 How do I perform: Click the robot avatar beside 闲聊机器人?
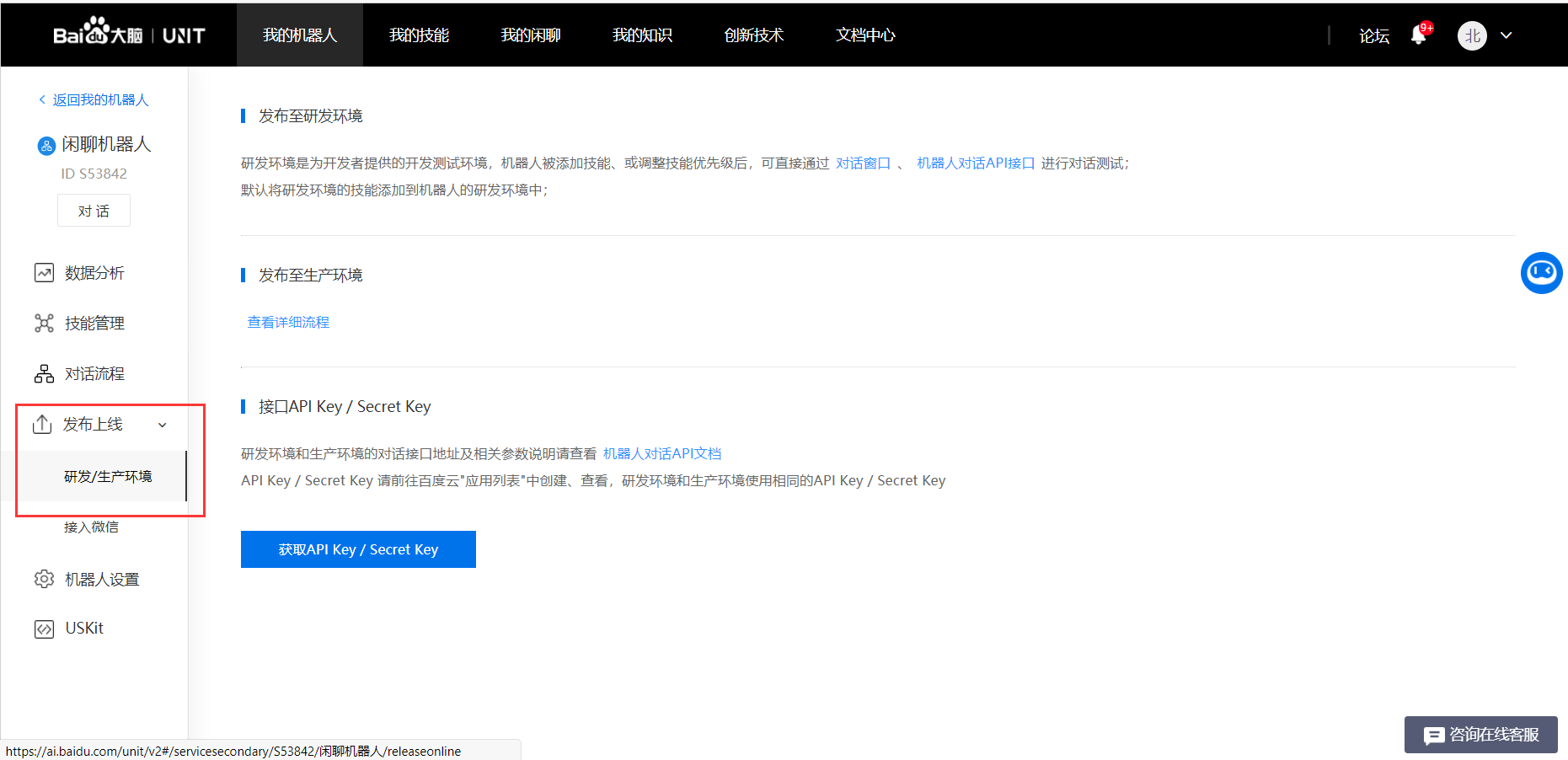(45, 144)
